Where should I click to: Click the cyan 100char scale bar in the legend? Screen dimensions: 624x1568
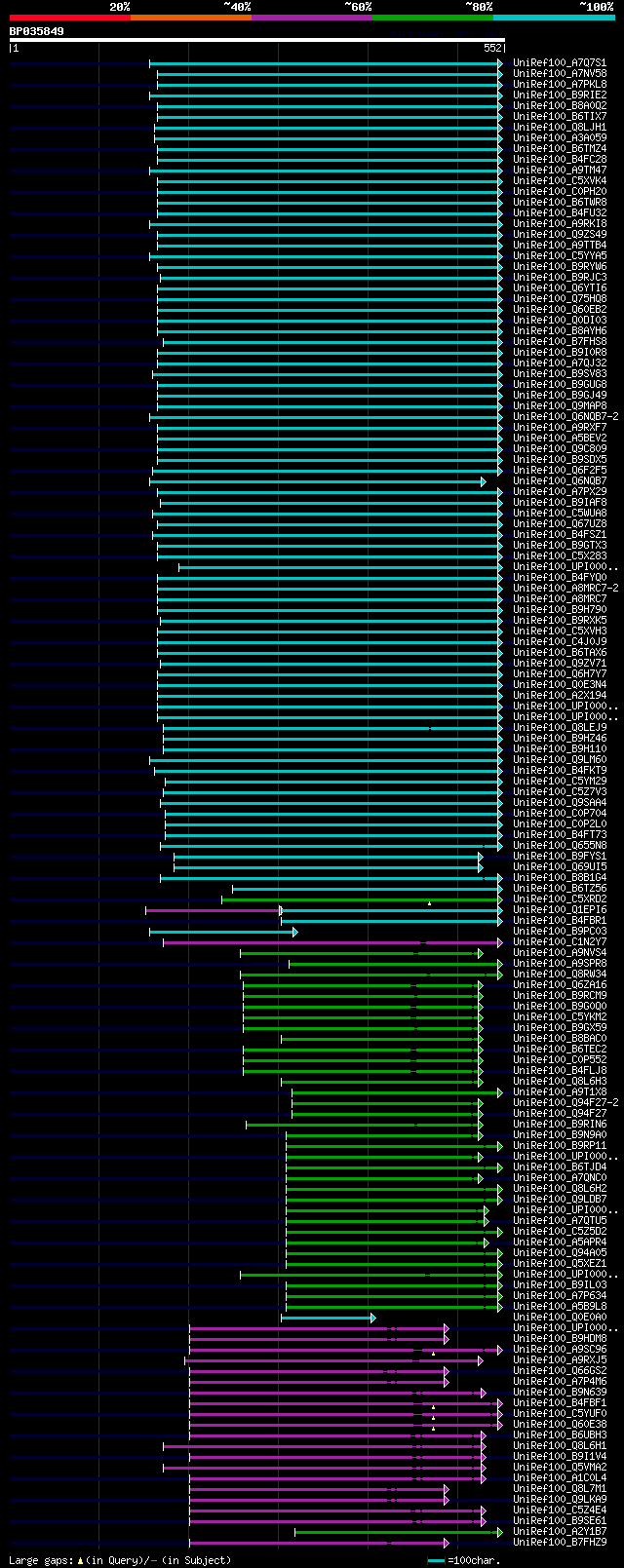[x=436, y=1561]
